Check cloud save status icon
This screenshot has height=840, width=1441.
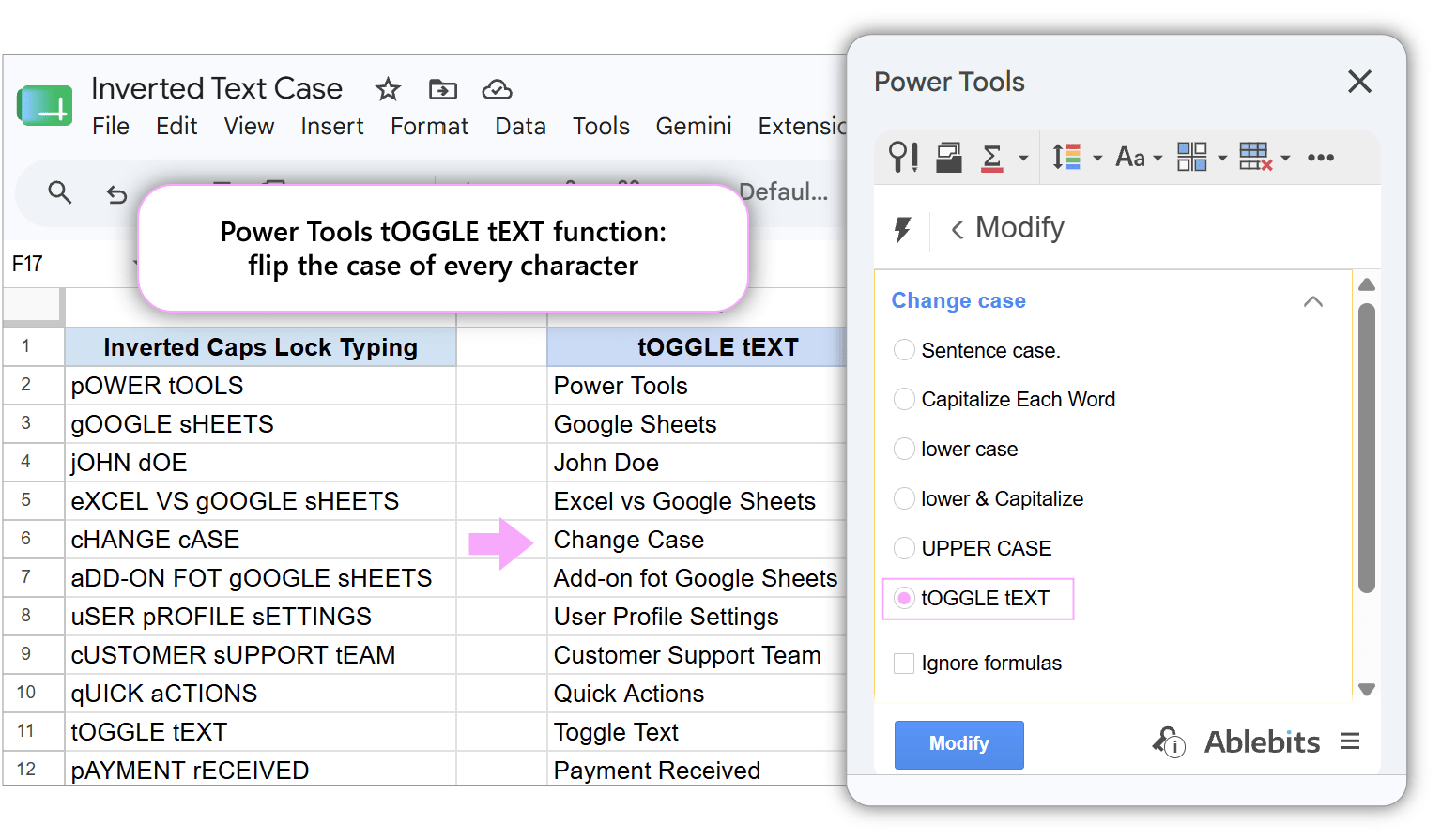[x=497, y=89]
